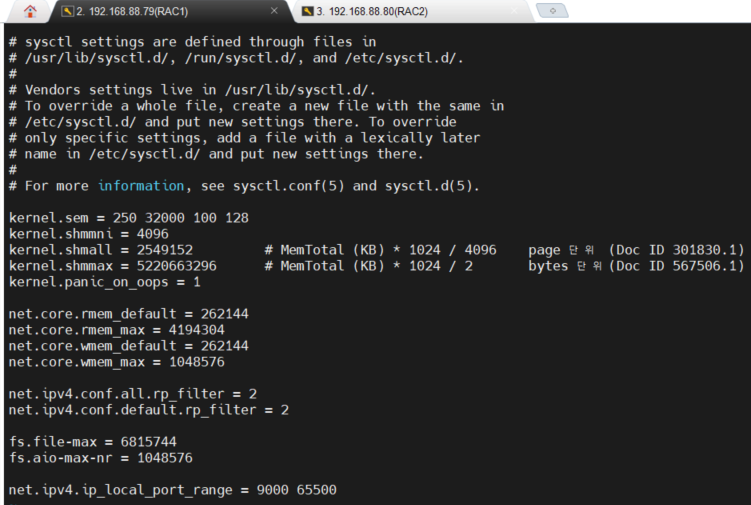Click the 'net.ipv4.ip_local_port_range' line

pyautogui.click(x=173, y=490)
